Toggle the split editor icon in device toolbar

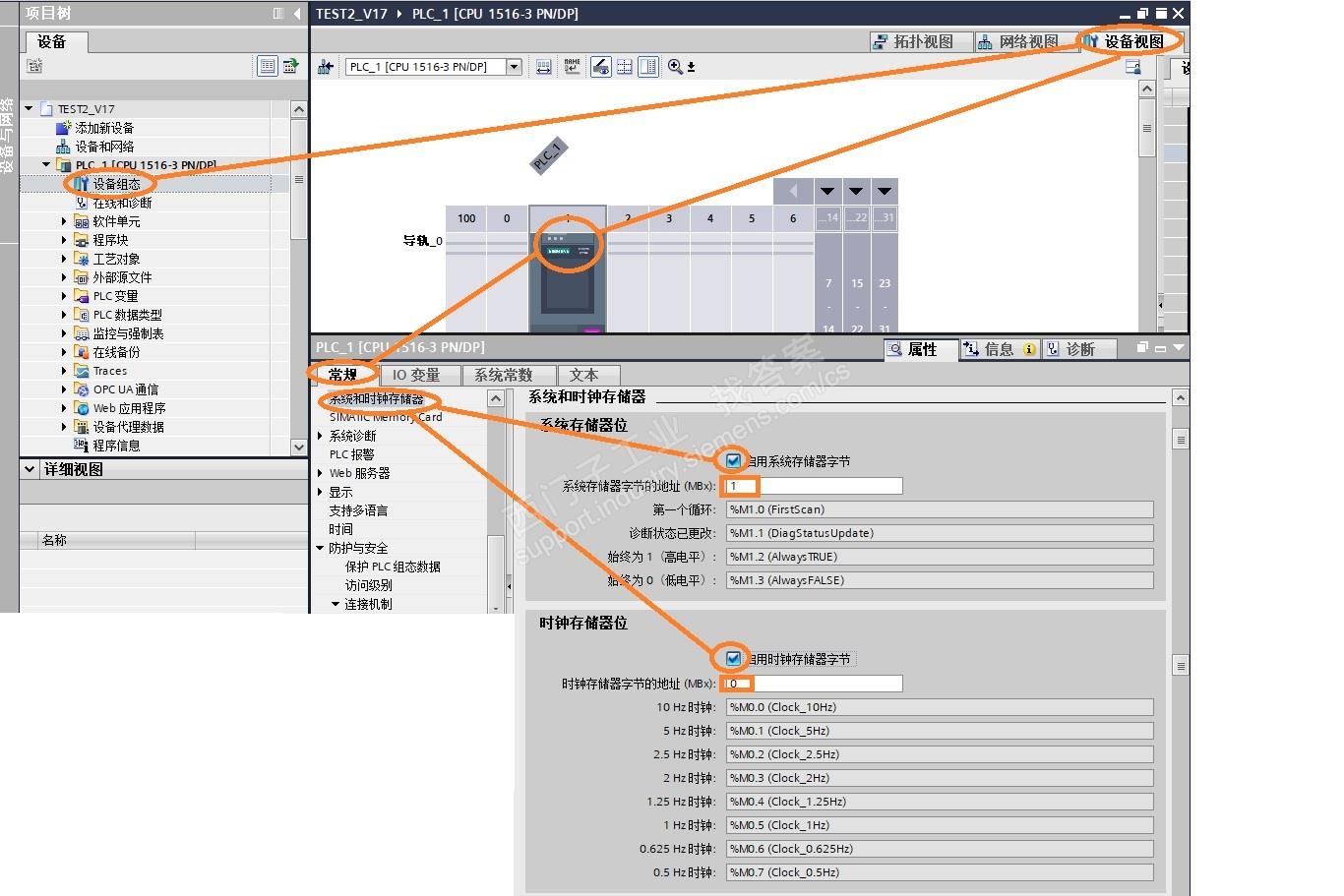pos(648,67)
